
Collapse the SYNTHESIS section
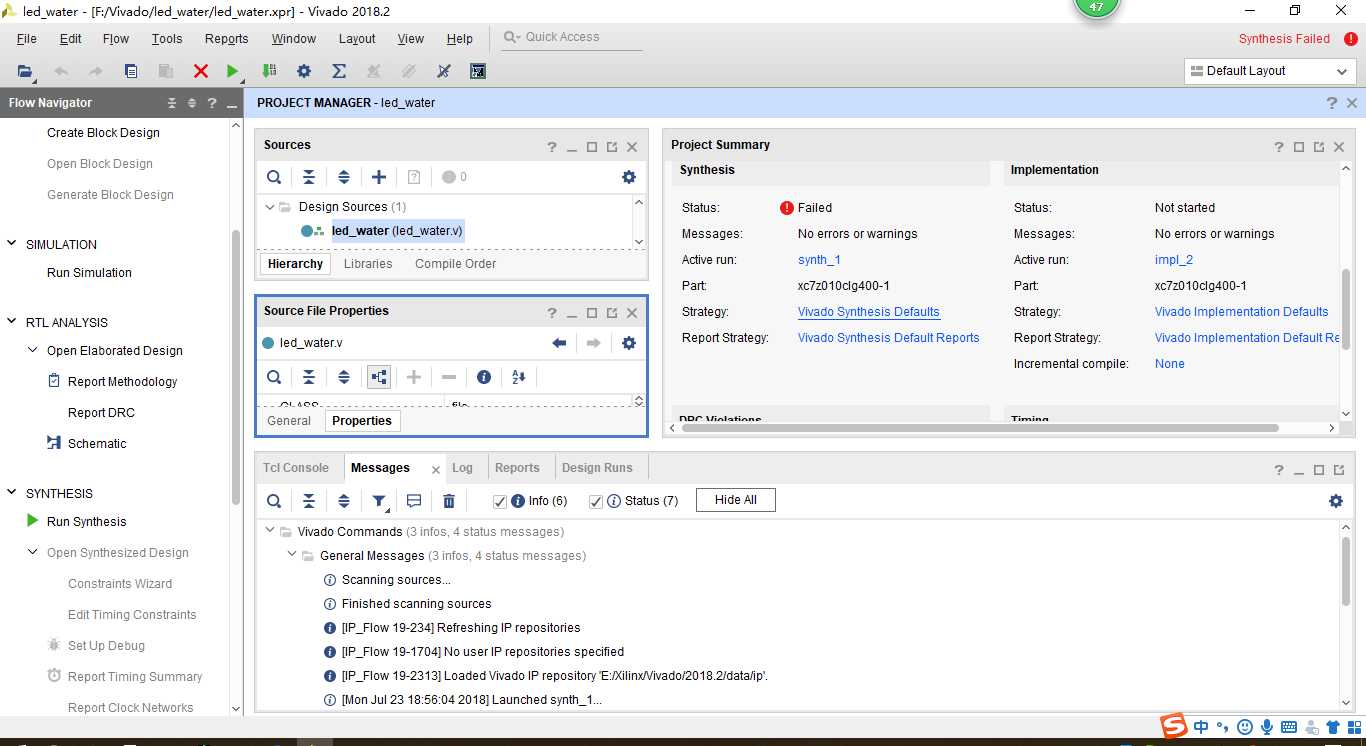12,493
